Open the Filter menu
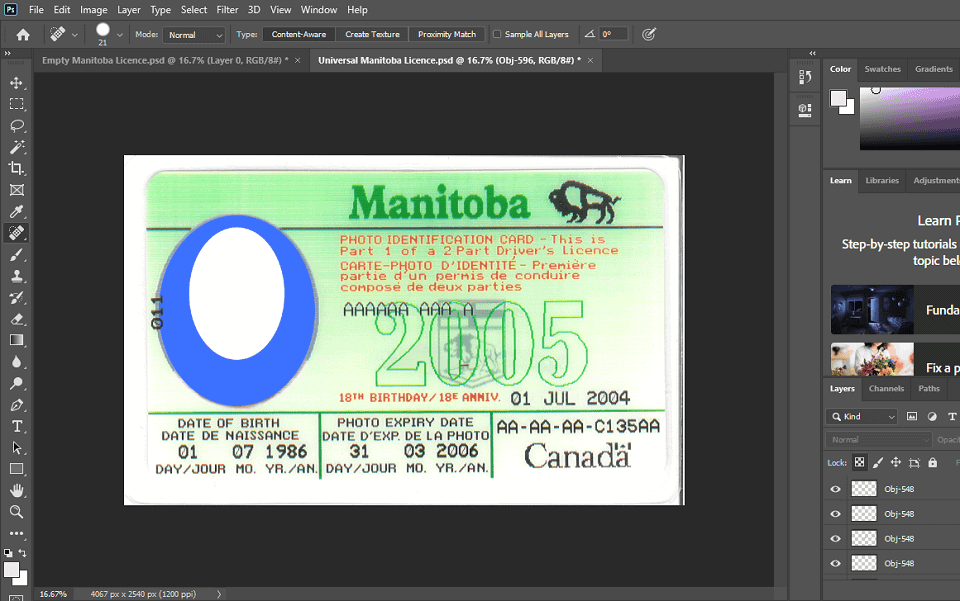The image size is (960, 601). pyautogui.click(x=227, y=9)
